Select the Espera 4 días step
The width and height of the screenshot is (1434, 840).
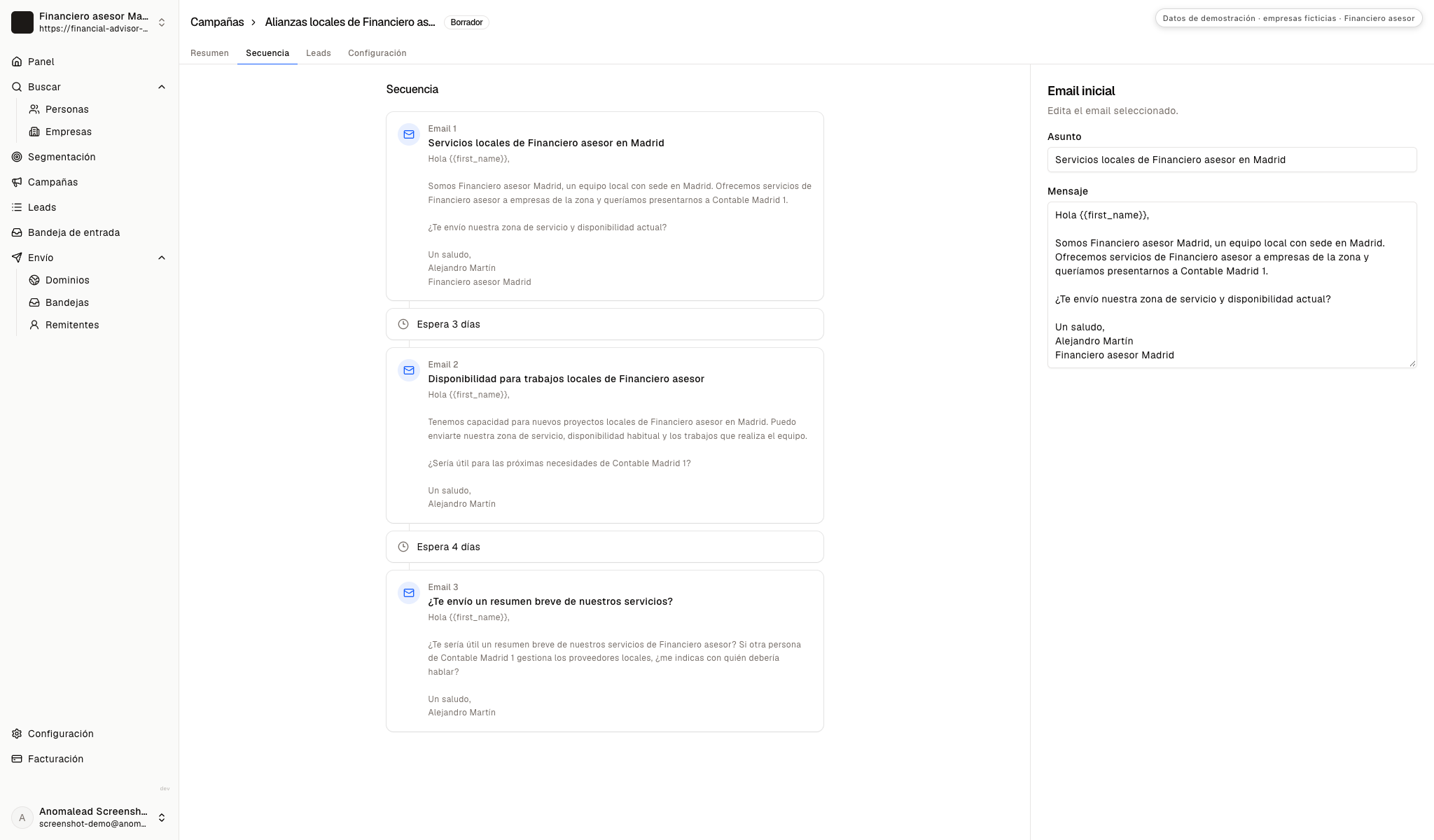605,547
